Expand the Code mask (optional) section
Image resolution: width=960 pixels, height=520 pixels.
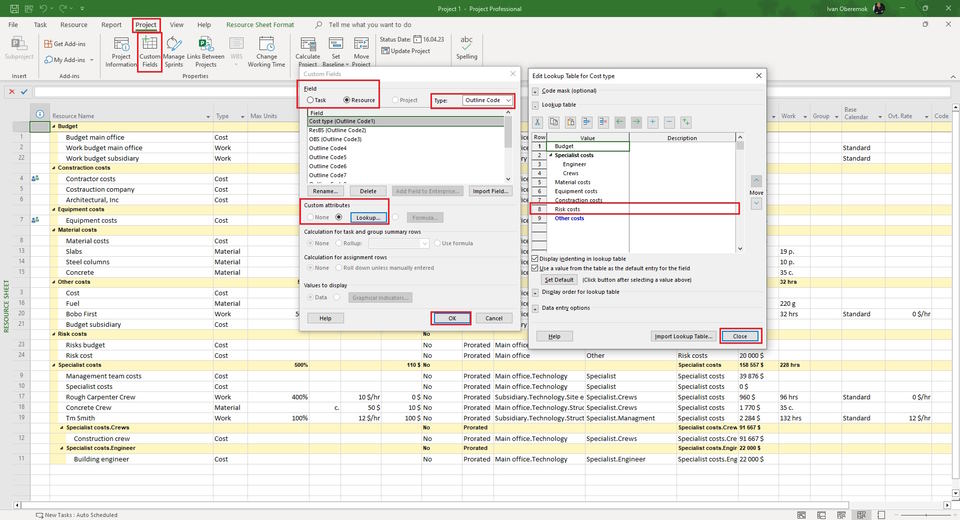point(535,91)
